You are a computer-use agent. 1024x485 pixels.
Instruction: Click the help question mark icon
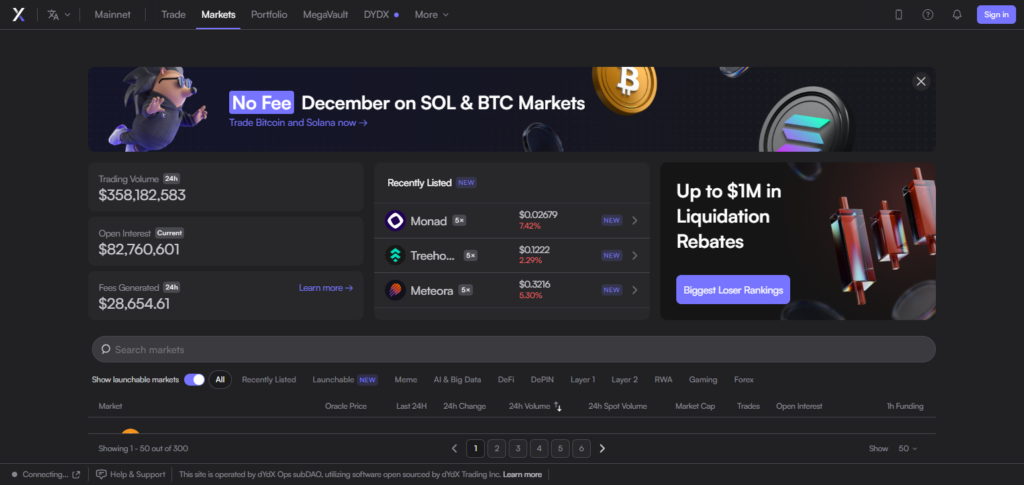(927, 15)
